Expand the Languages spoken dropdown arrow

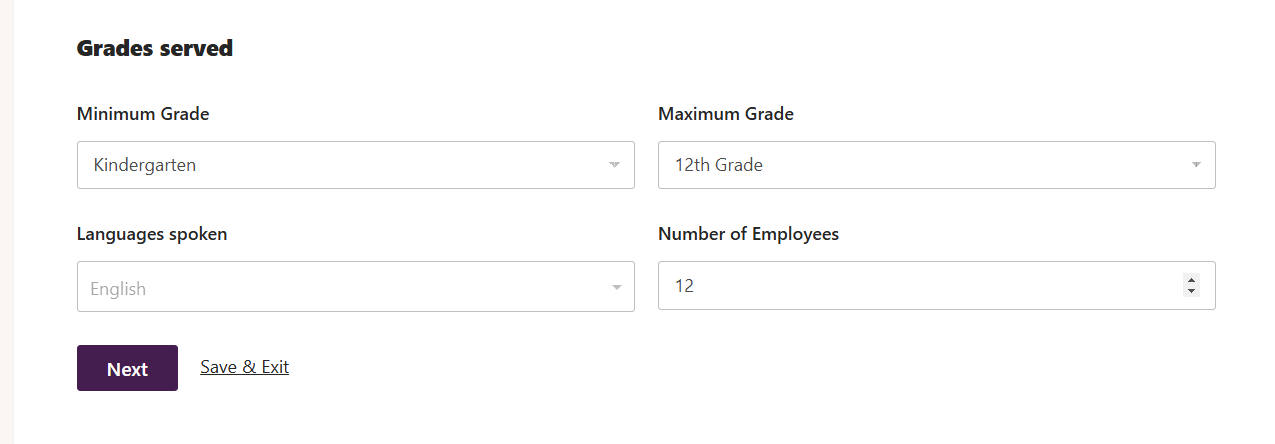tap(616, 288)
